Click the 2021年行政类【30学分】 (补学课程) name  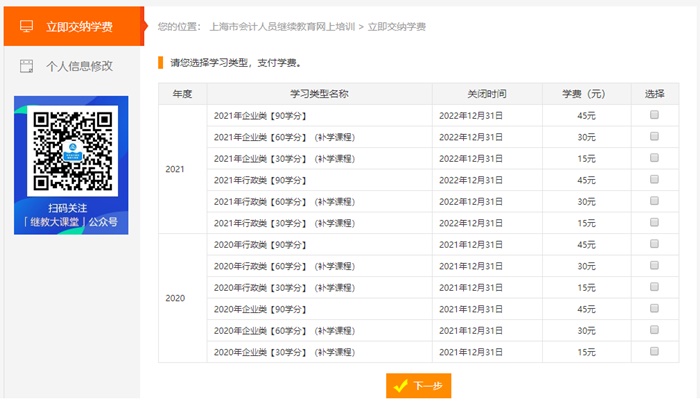pyautogui.click(x=284, y=223)
